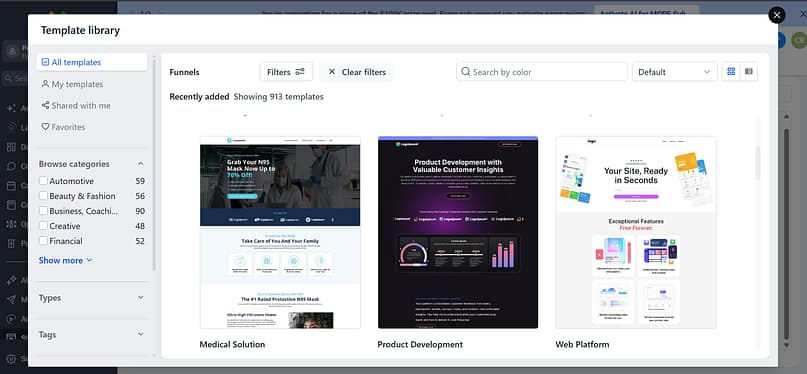
Task: Collapse the Browse categories section
Action: (141, 164)
